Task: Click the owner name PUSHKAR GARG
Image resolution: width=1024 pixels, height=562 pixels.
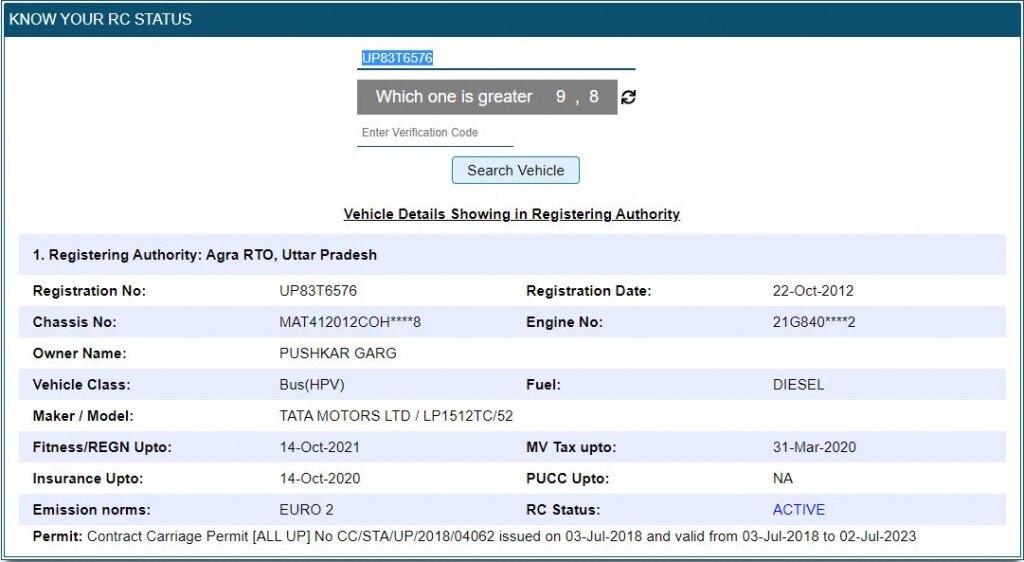Action: click(x=338, y=354)
